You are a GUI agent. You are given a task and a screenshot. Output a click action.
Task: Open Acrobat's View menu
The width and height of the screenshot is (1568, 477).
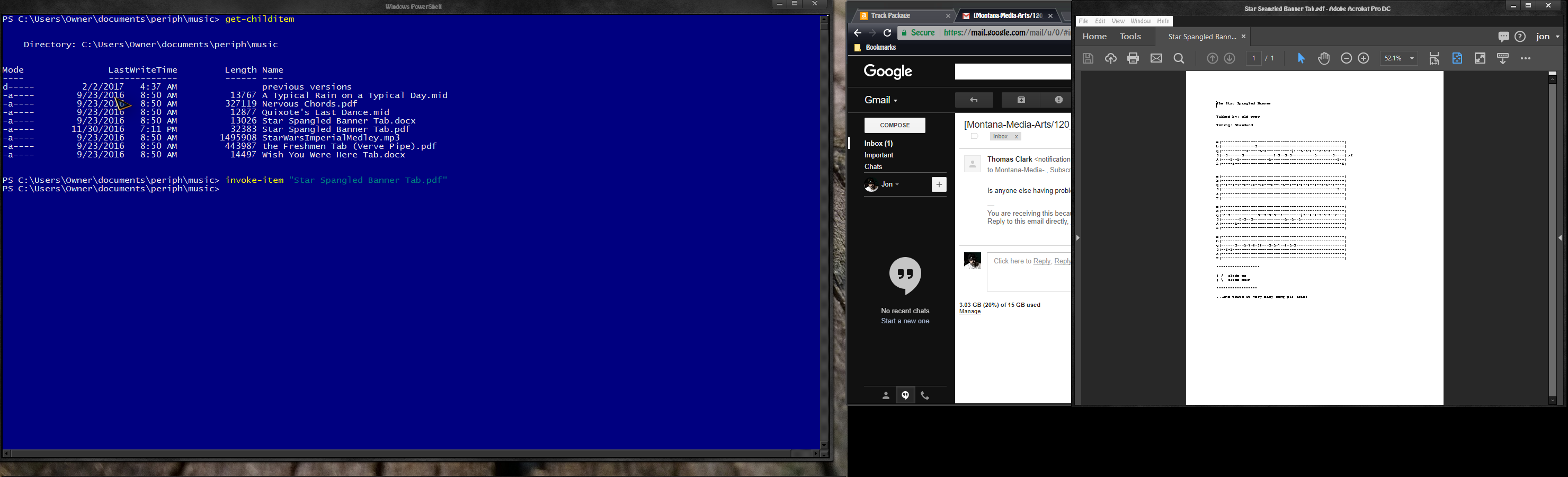coord(1118,20)
